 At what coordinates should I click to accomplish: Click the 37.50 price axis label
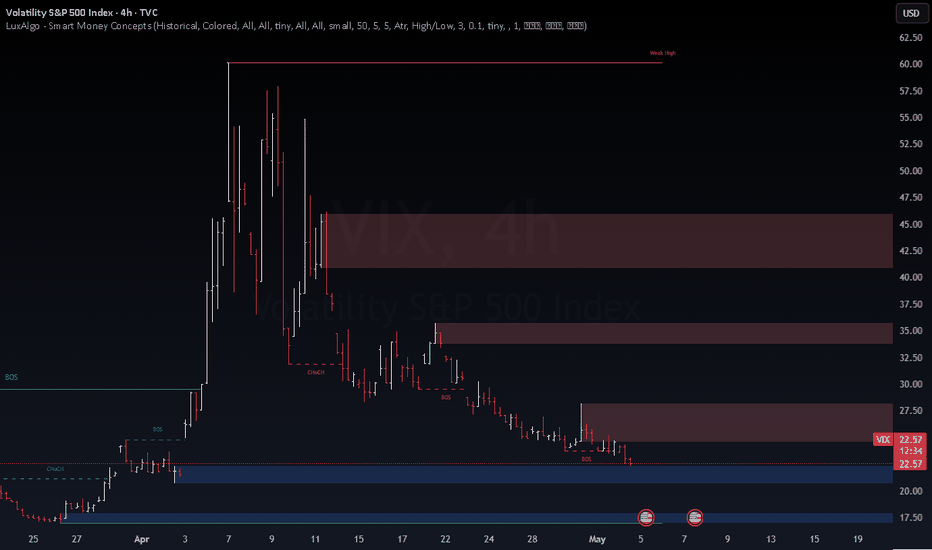click(911, 304)
